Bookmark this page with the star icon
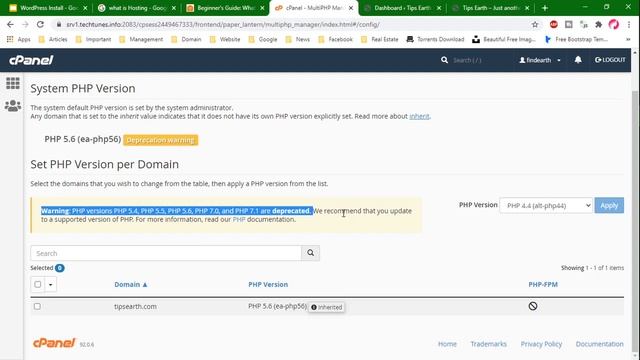This screenshot has width=640, height=360. point(535,24)
